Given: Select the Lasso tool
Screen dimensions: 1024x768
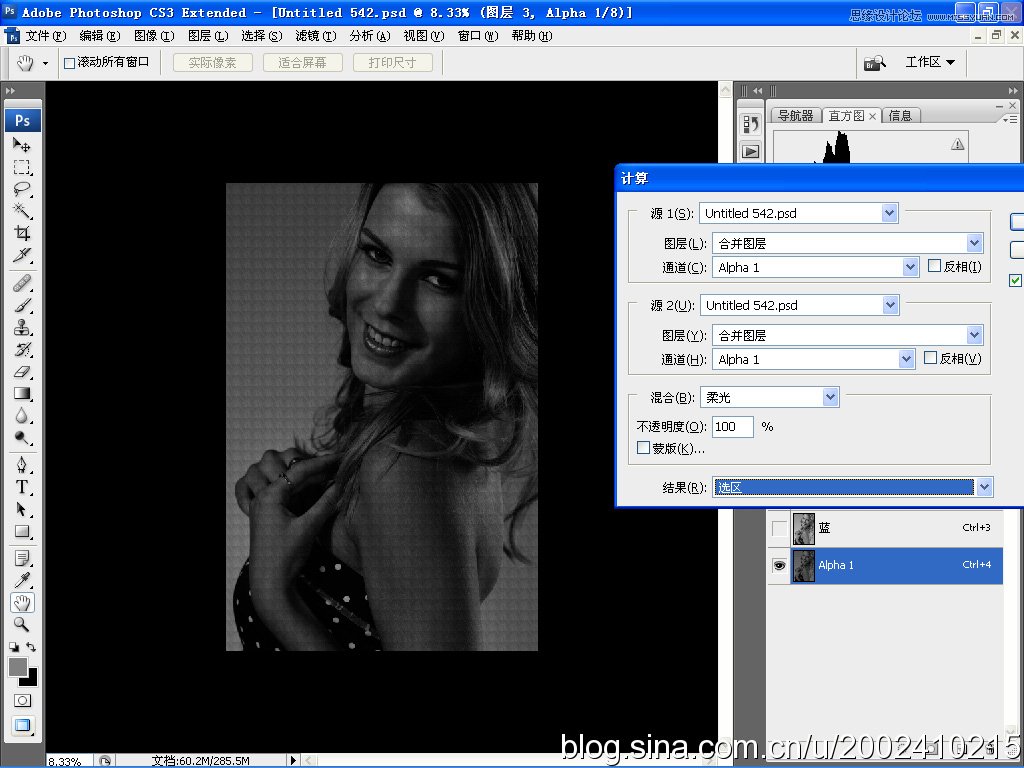Looking at the screenshot, I should pos(22,189).
